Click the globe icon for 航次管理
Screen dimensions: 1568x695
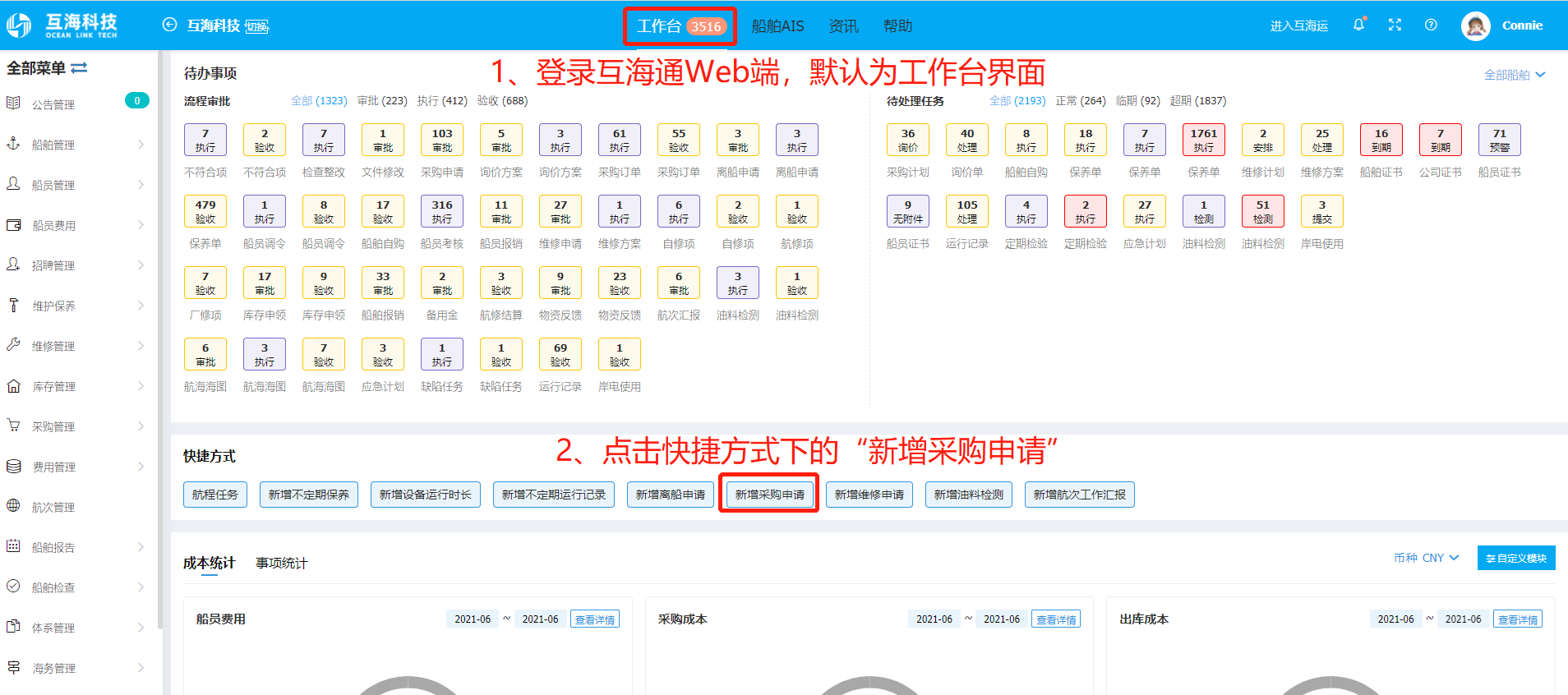[13, 506]
